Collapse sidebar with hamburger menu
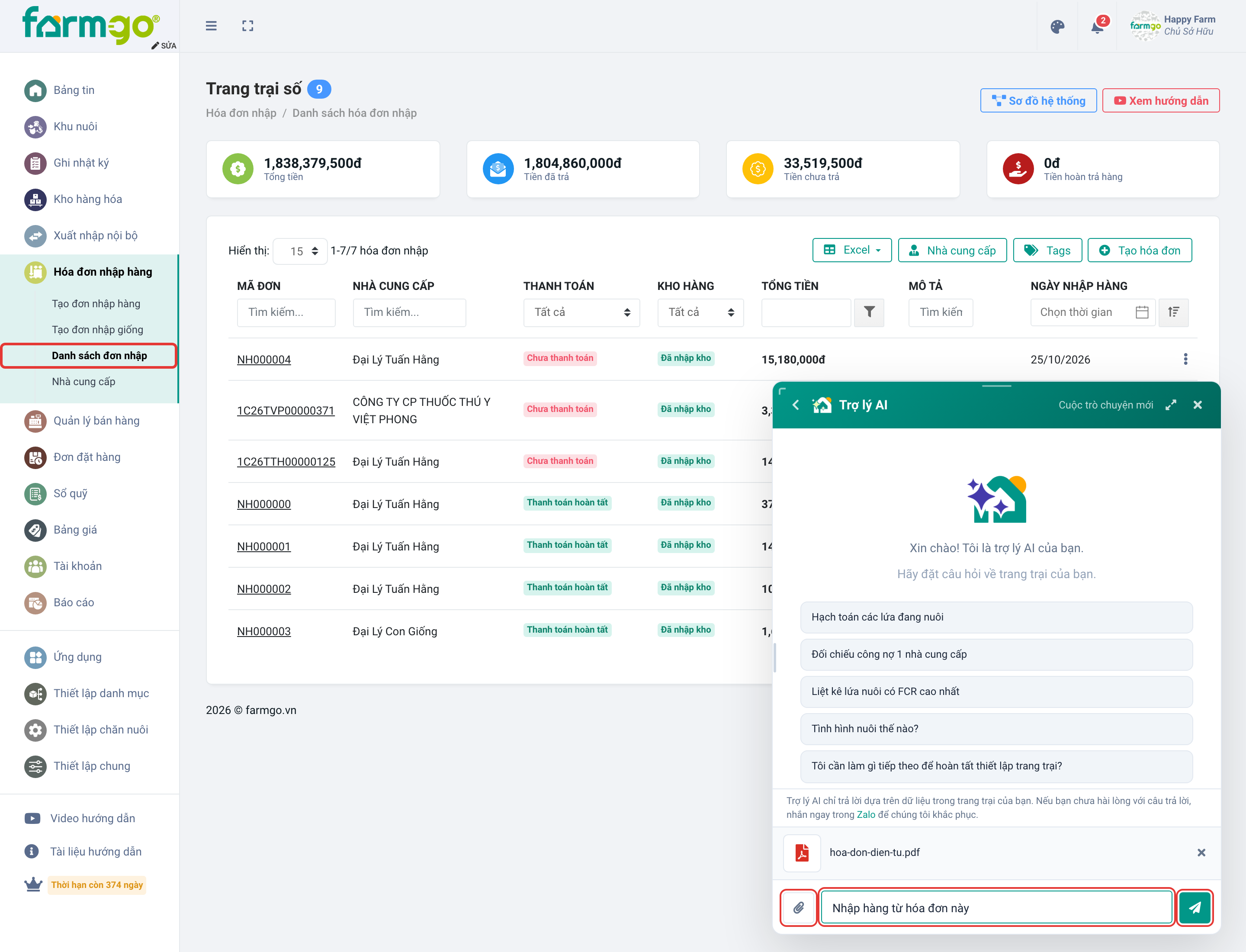This screenshot has width=1246, height=952. [x=211, y=26]
